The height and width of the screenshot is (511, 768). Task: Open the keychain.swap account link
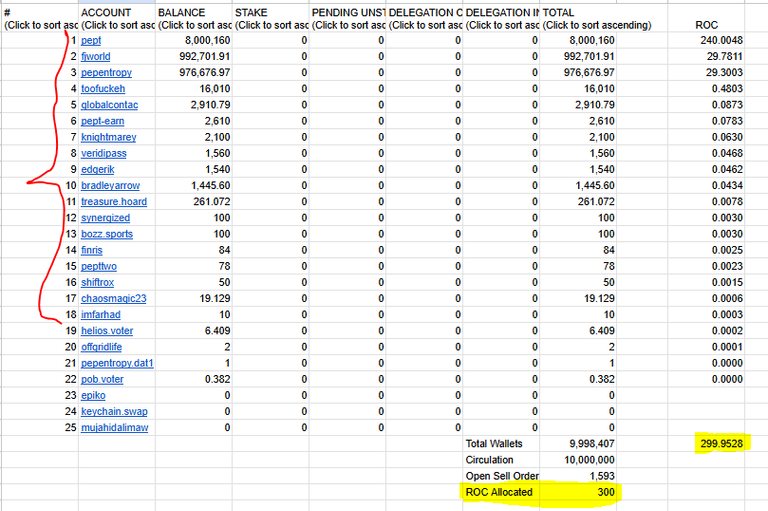click(x=114, y=412)
